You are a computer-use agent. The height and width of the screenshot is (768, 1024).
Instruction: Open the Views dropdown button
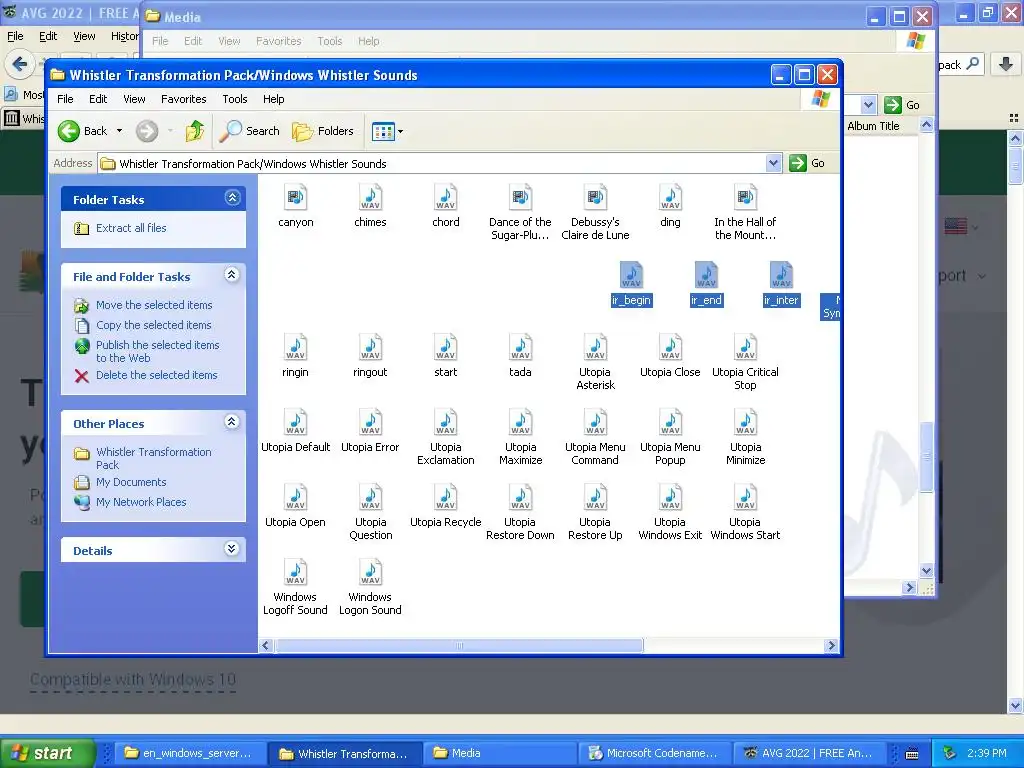click(x=387, y=131)
